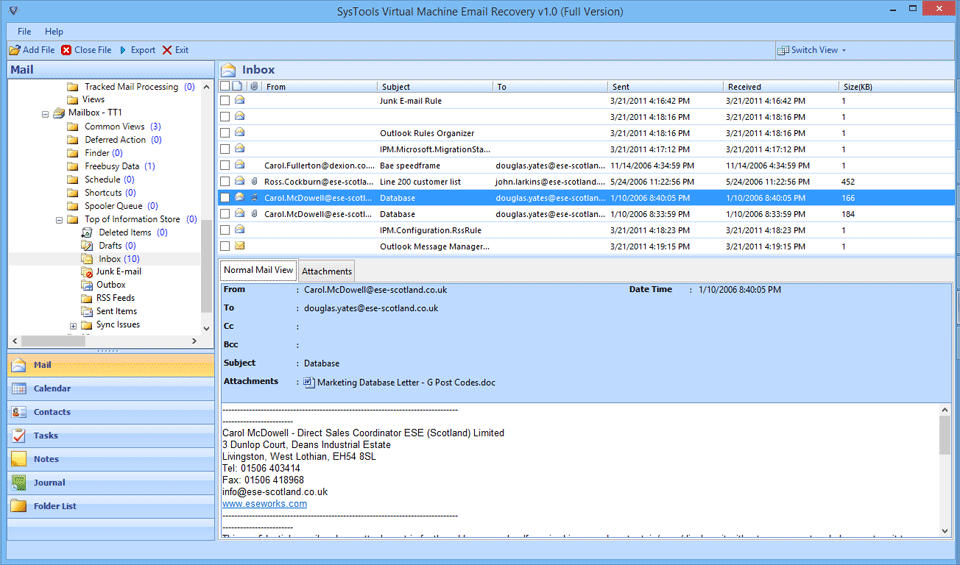Screen dimensions: 960x565
Task: Click the Outbox folder icon
Action: [x=87, y=285]
